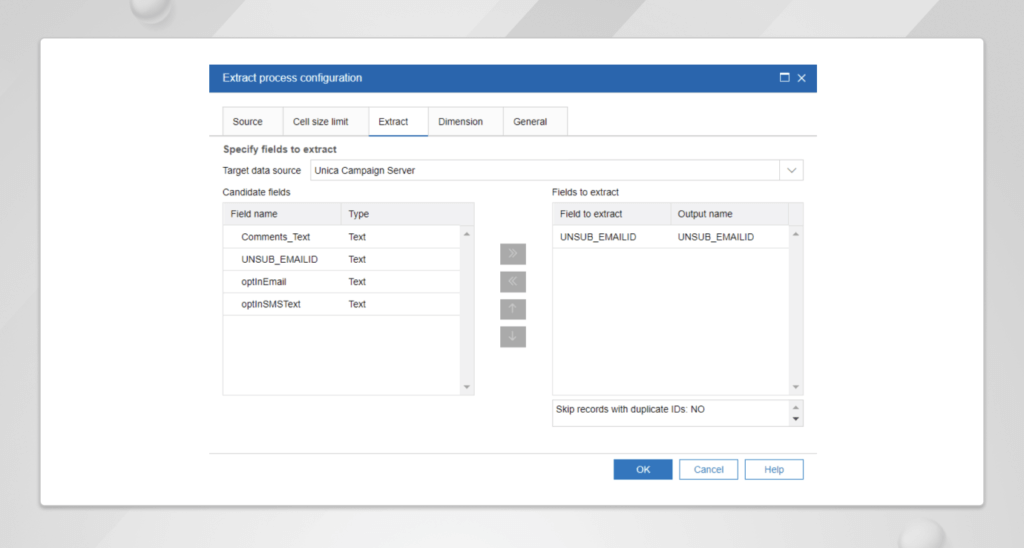
Task: Switch to the Source tab
Action: pos(248,122)
